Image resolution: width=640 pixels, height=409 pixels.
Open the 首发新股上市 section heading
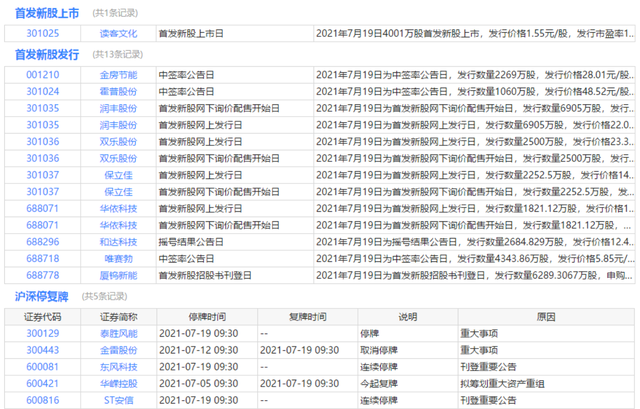pos(47,11)
